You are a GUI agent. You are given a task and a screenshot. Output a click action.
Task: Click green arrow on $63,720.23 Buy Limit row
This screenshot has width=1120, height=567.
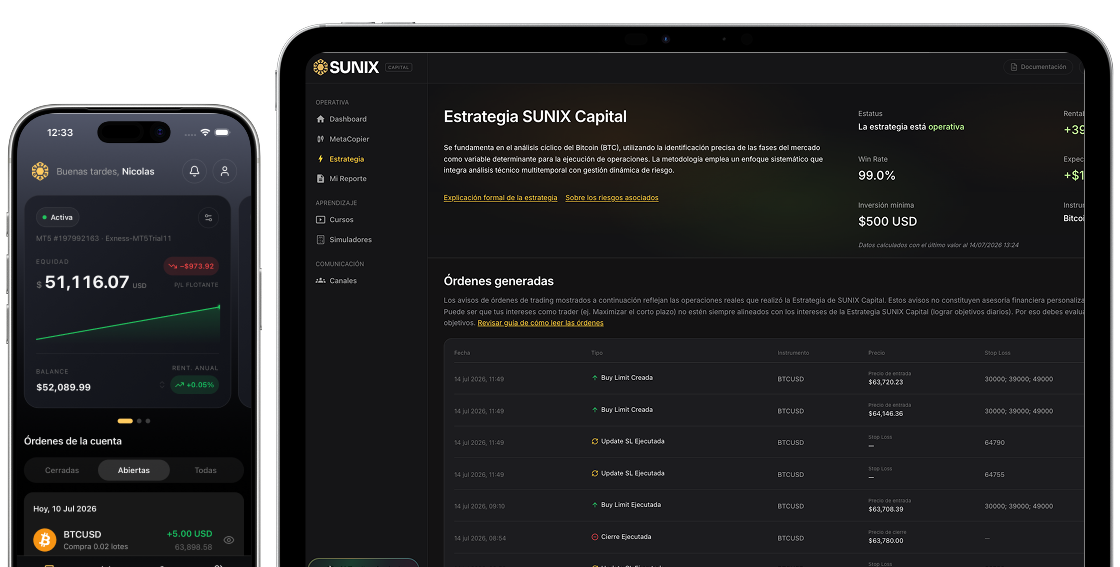click(x=594, y=378)
